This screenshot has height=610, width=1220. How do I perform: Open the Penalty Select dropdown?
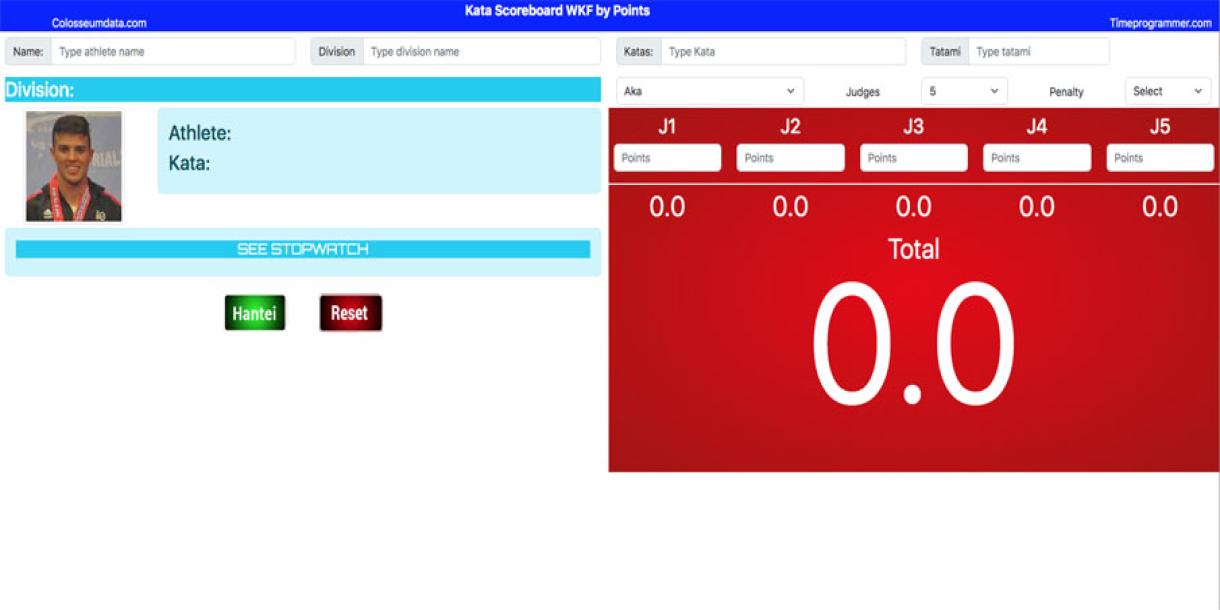[1167, 91]
